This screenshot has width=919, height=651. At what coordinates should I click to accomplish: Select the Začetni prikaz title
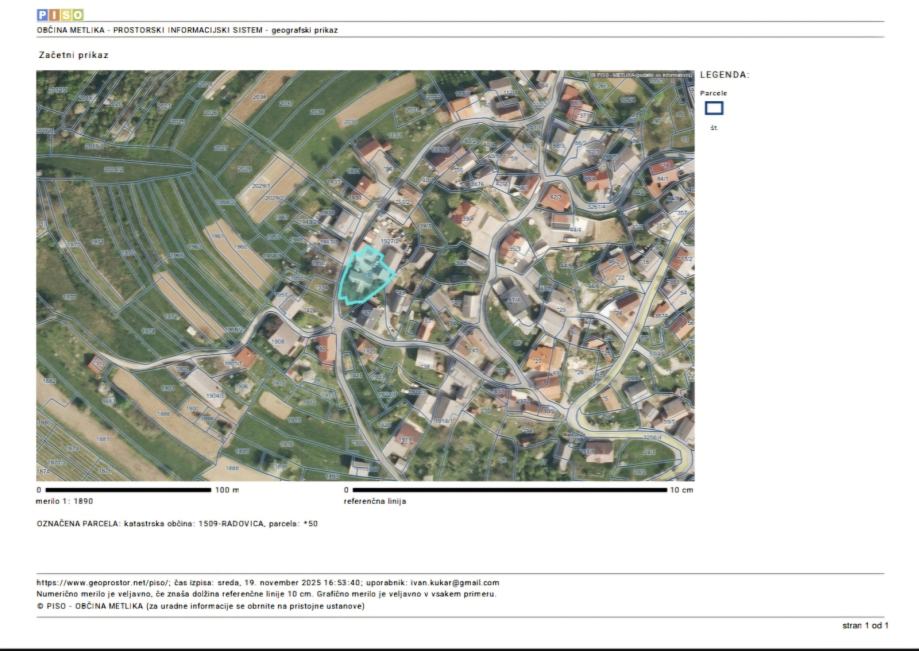73,55
